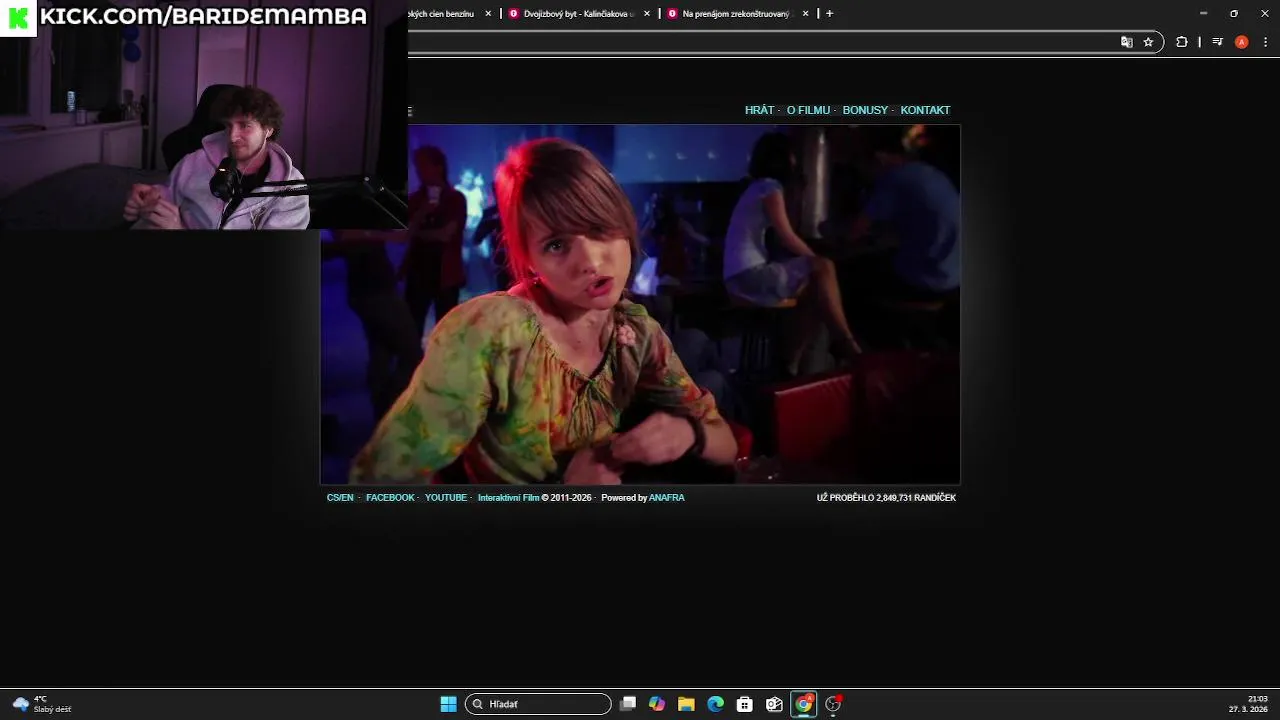The image size is (1280, 720).
Task: Click the Chrome icon in the taskbar
Action: coord(804,704)
